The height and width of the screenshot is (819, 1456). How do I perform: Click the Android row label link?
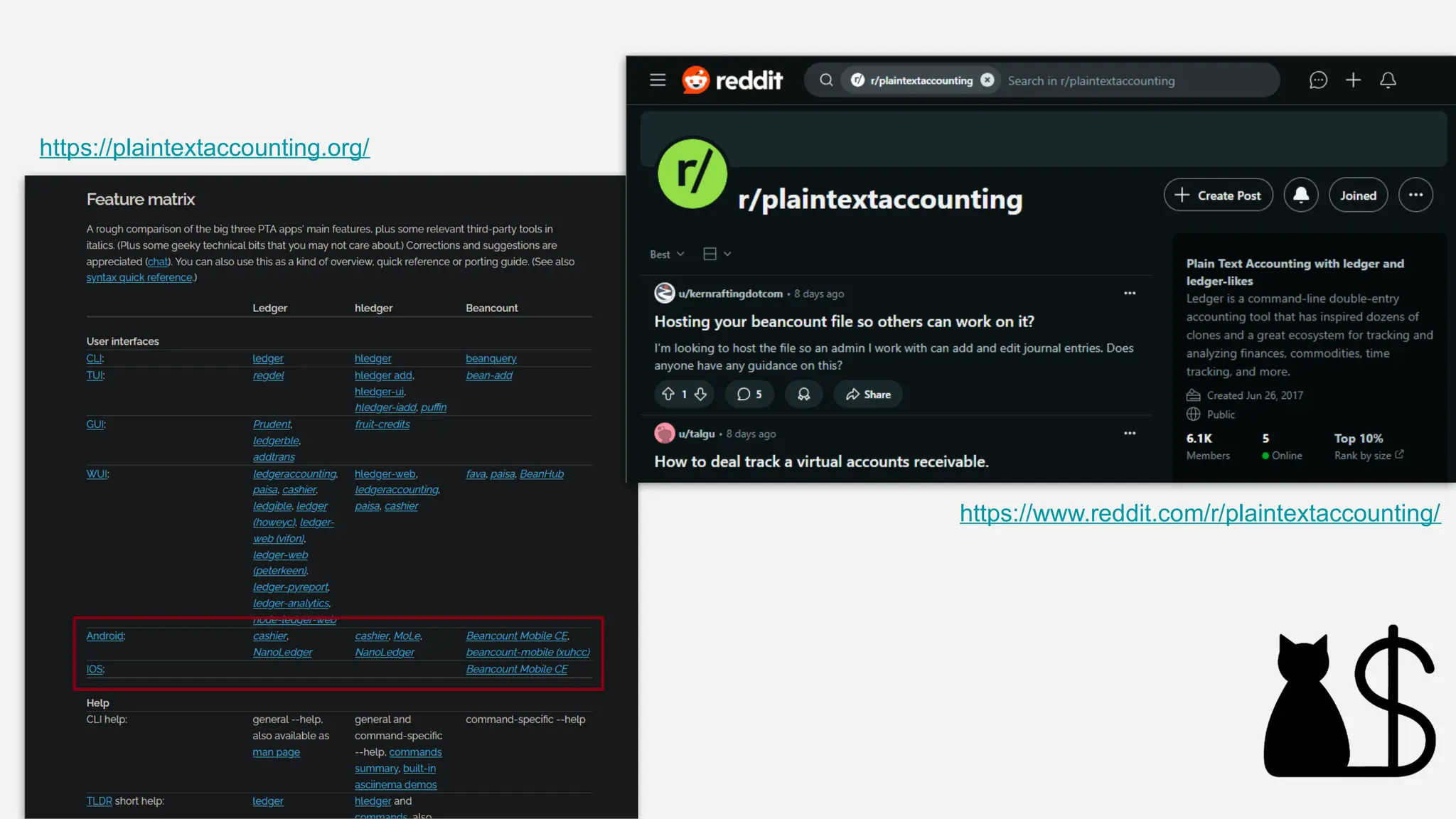tap(105, 636)
